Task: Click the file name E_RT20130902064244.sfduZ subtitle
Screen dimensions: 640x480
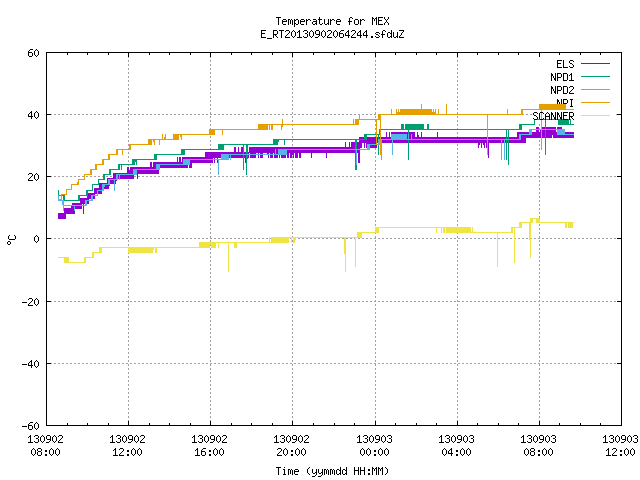Action: [332, 34]
